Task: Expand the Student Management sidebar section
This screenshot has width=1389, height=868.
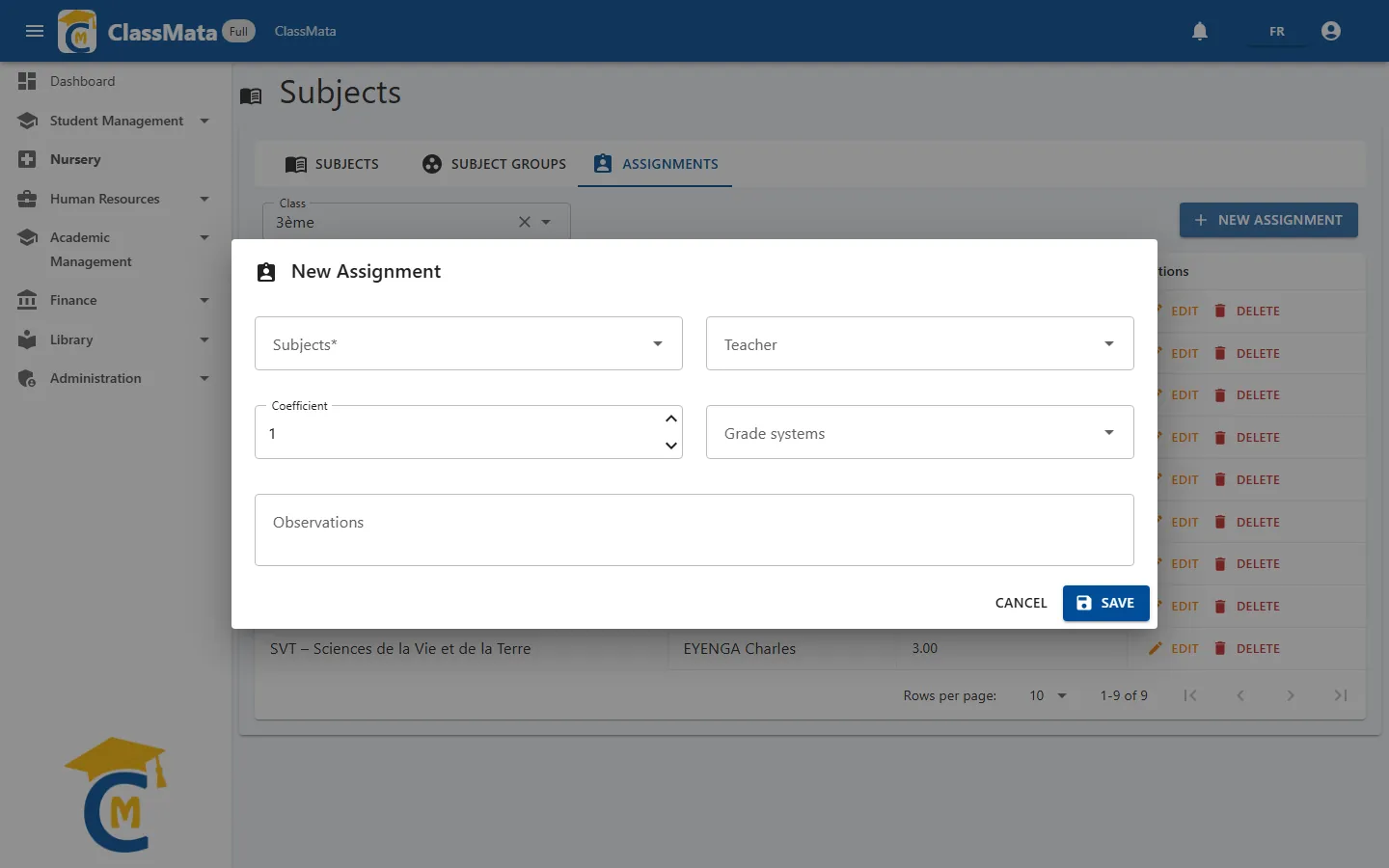Action: 204,121
